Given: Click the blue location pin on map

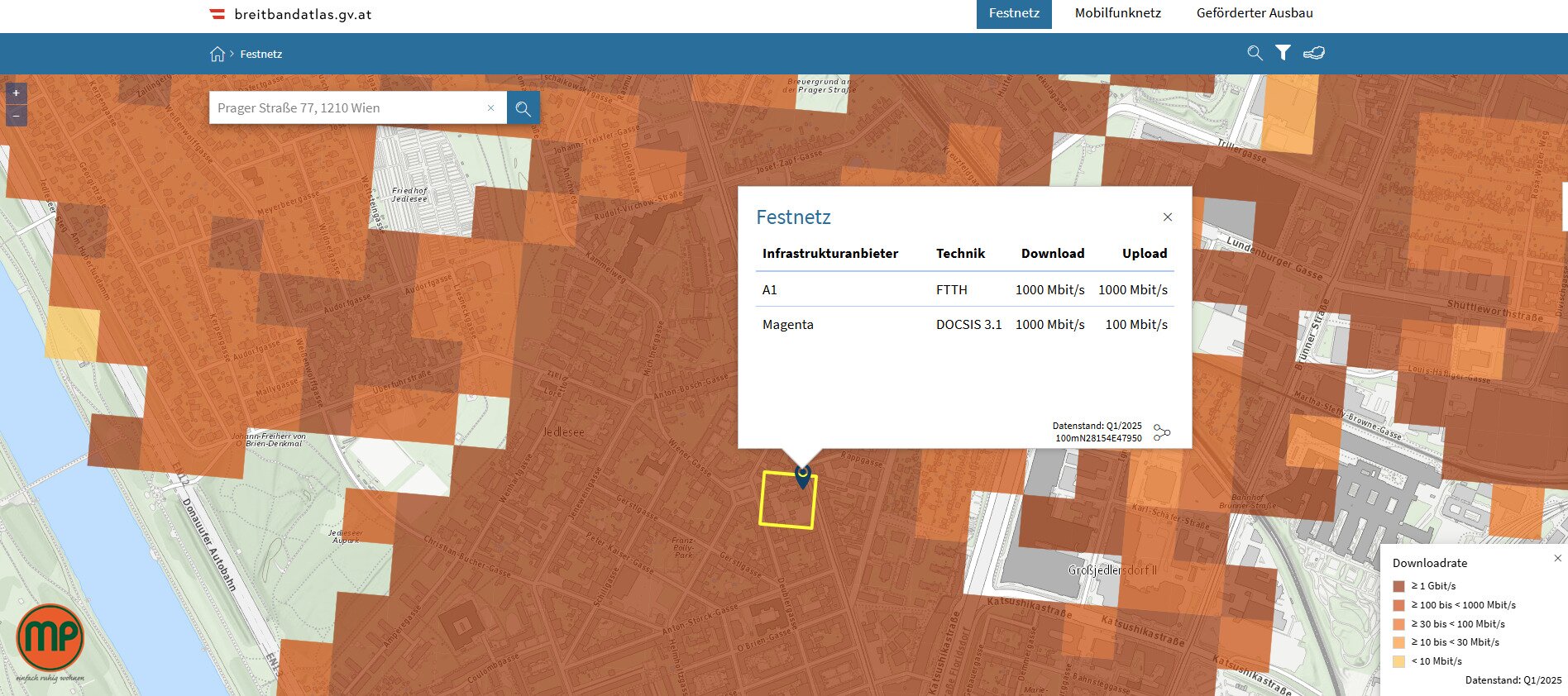Looking at the screenshot, I should pos(802,476).
